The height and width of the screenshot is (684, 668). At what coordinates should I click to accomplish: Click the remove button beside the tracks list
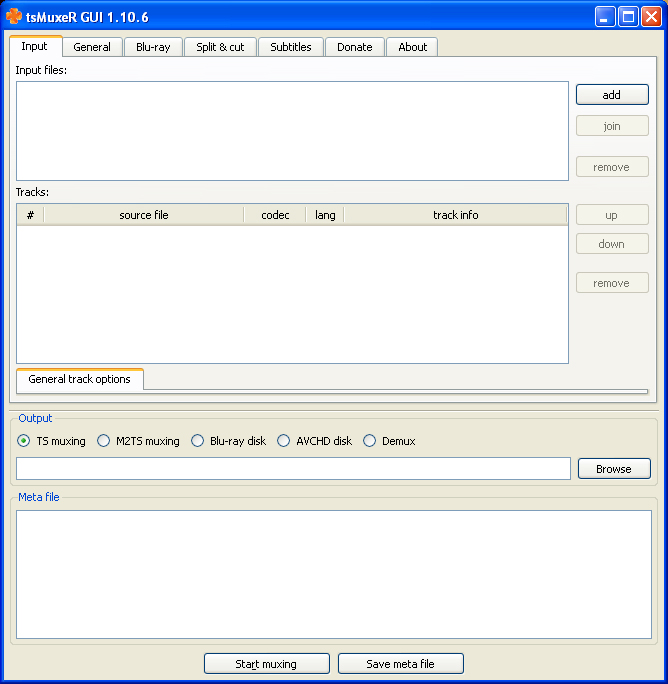click(612, 283)
